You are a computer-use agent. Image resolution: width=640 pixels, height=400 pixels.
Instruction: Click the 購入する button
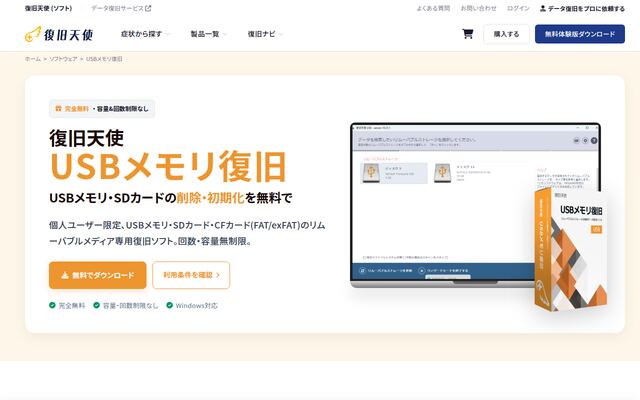(x=506, y=34)
